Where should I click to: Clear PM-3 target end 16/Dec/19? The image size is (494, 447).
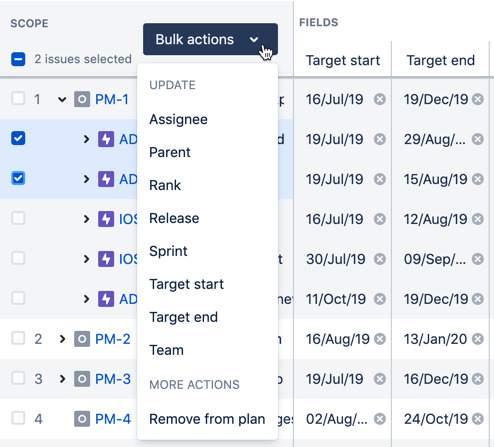[x=478, y=379]
